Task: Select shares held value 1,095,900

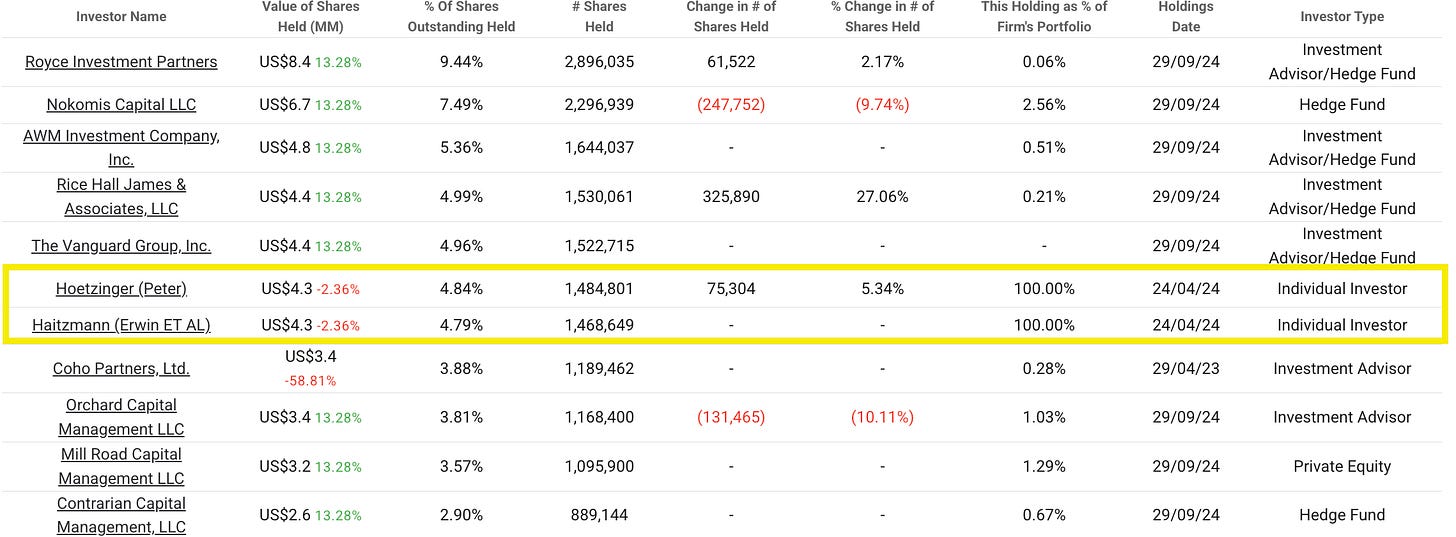Action: click(x=599, y=466)
